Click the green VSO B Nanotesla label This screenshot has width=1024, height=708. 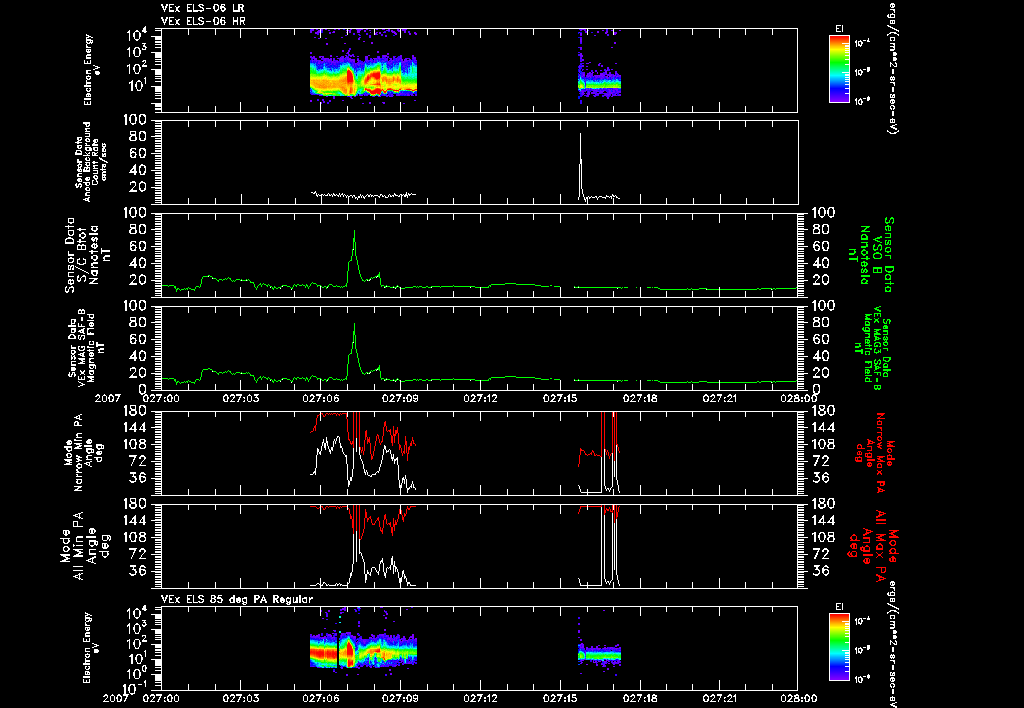[x=870, y=255]
